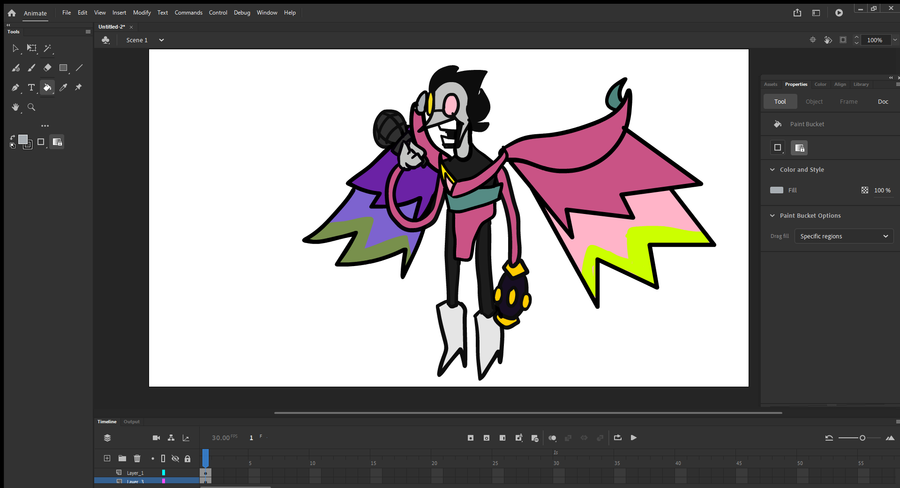
Task: Switch to the Color panel tab
Action: point(820,84)
